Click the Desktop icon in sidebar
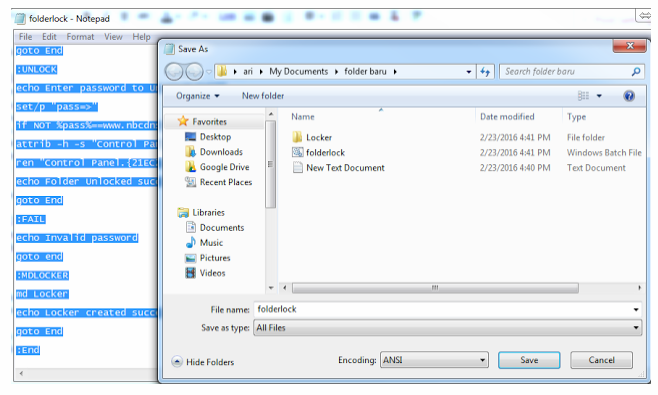This screenshot has height=395, width=658. pyautogui.click(x=191, y=136)
